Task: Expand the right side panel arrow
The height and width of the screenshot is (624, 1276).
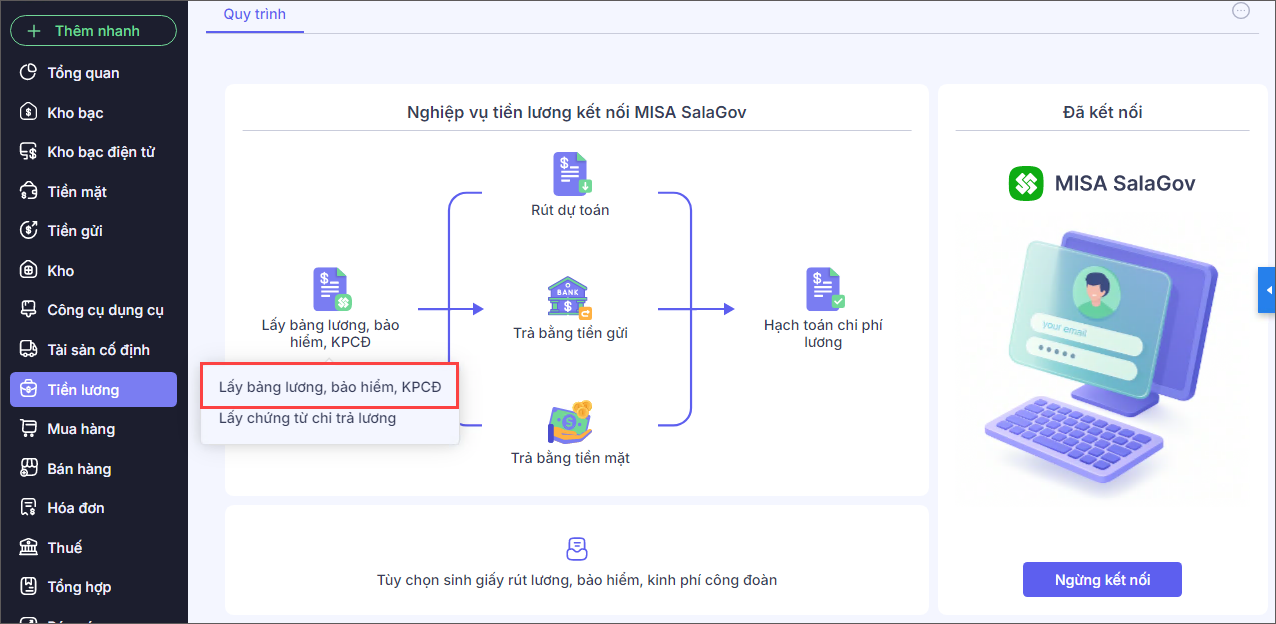Action: (x=1267, y=291)
